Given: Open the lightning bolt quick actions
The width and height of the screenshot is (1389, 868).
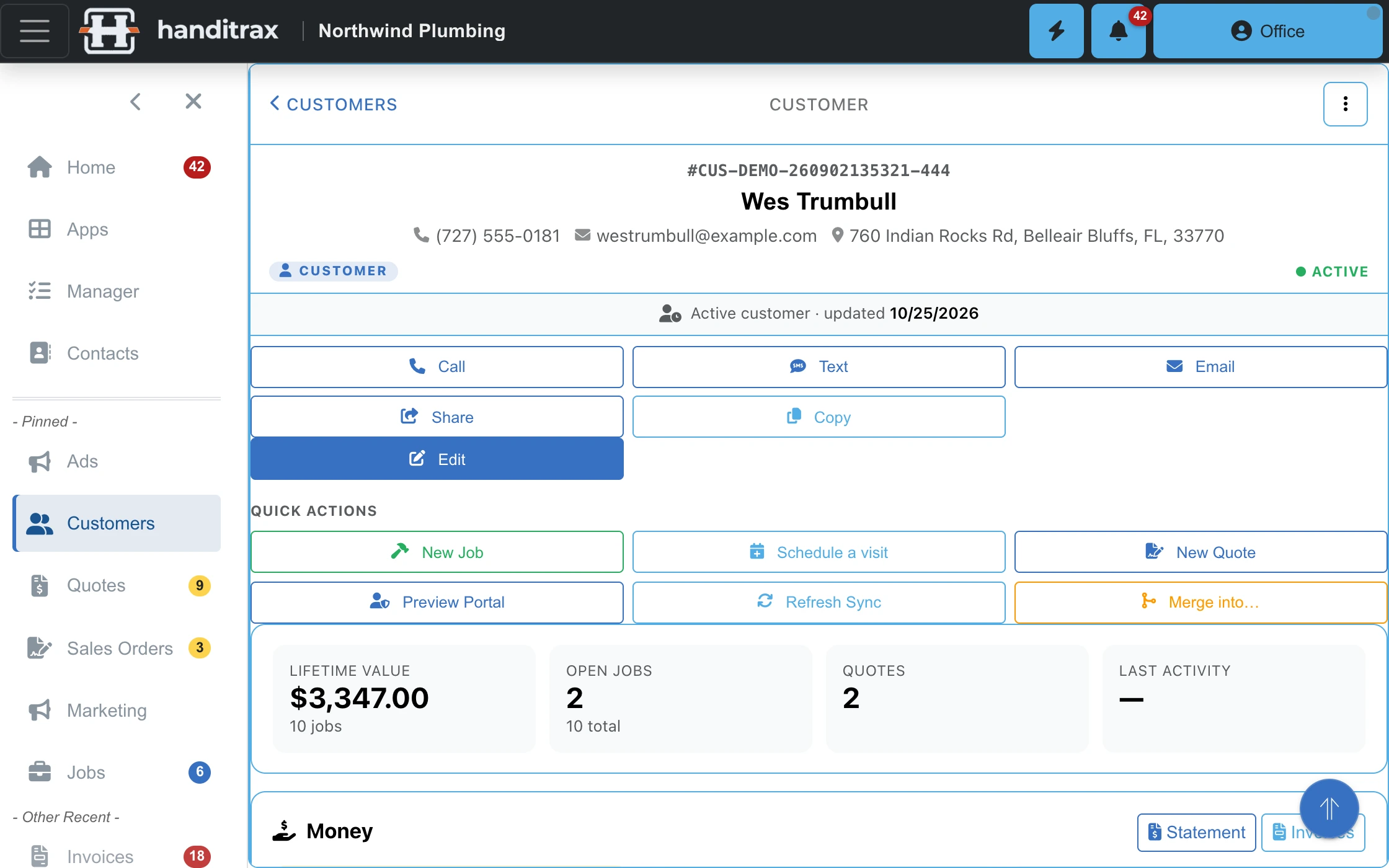Looking at the screenshot, I should [x=1056, y=31].
